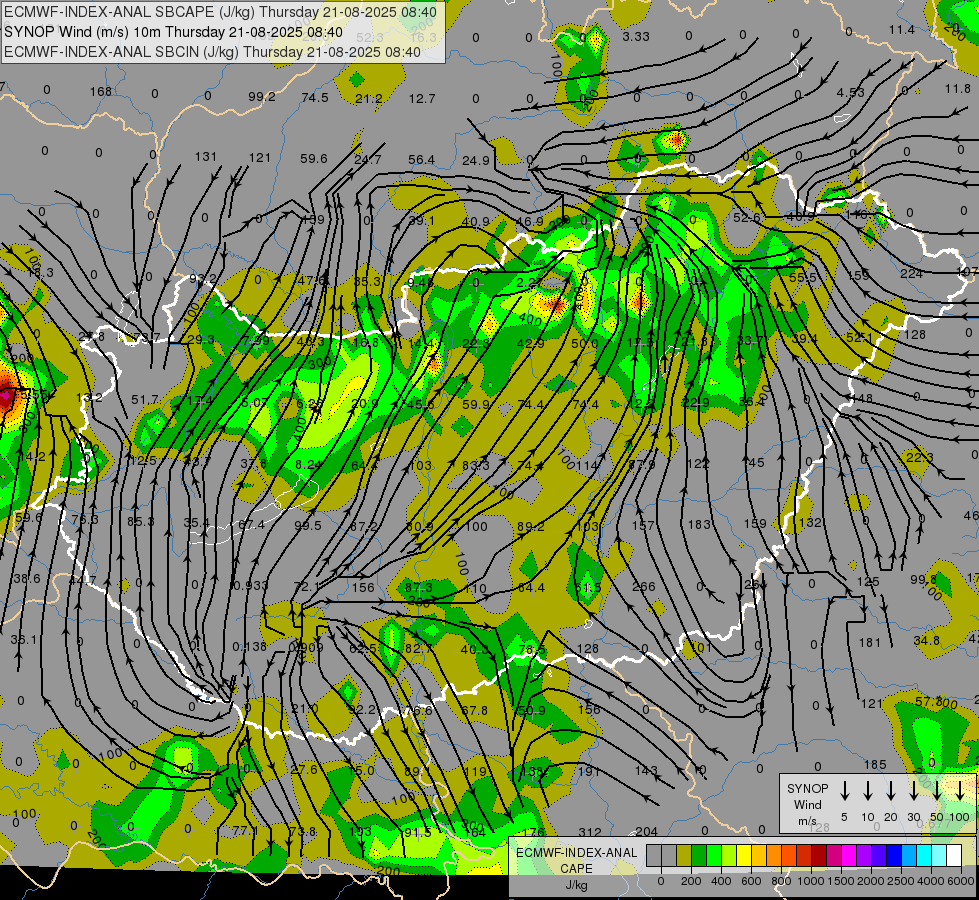Click the map value 56.4
Image resolution: width=979 pixels, height=900 pixels.
pos(421,160)
